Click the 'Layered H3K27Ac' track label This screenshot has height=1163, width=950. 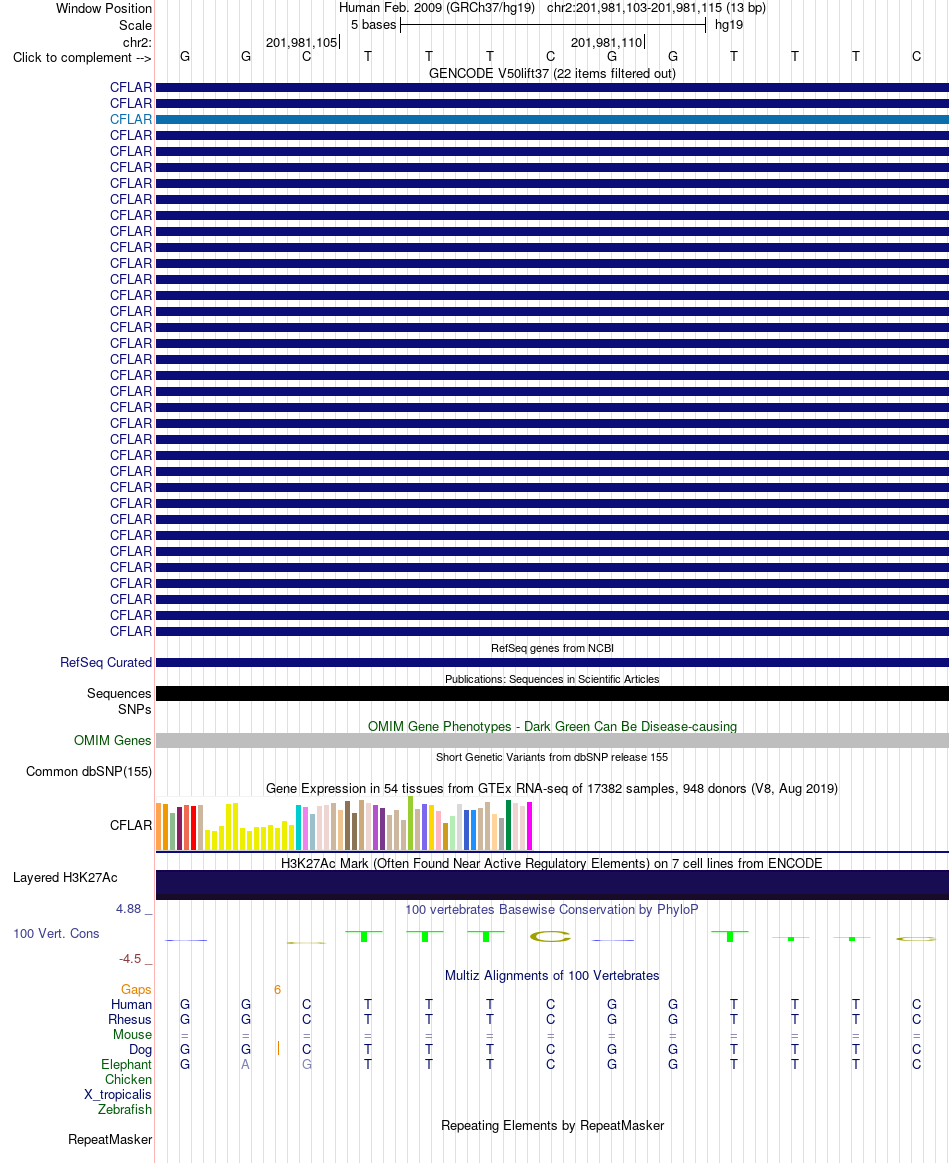(65, 877)
